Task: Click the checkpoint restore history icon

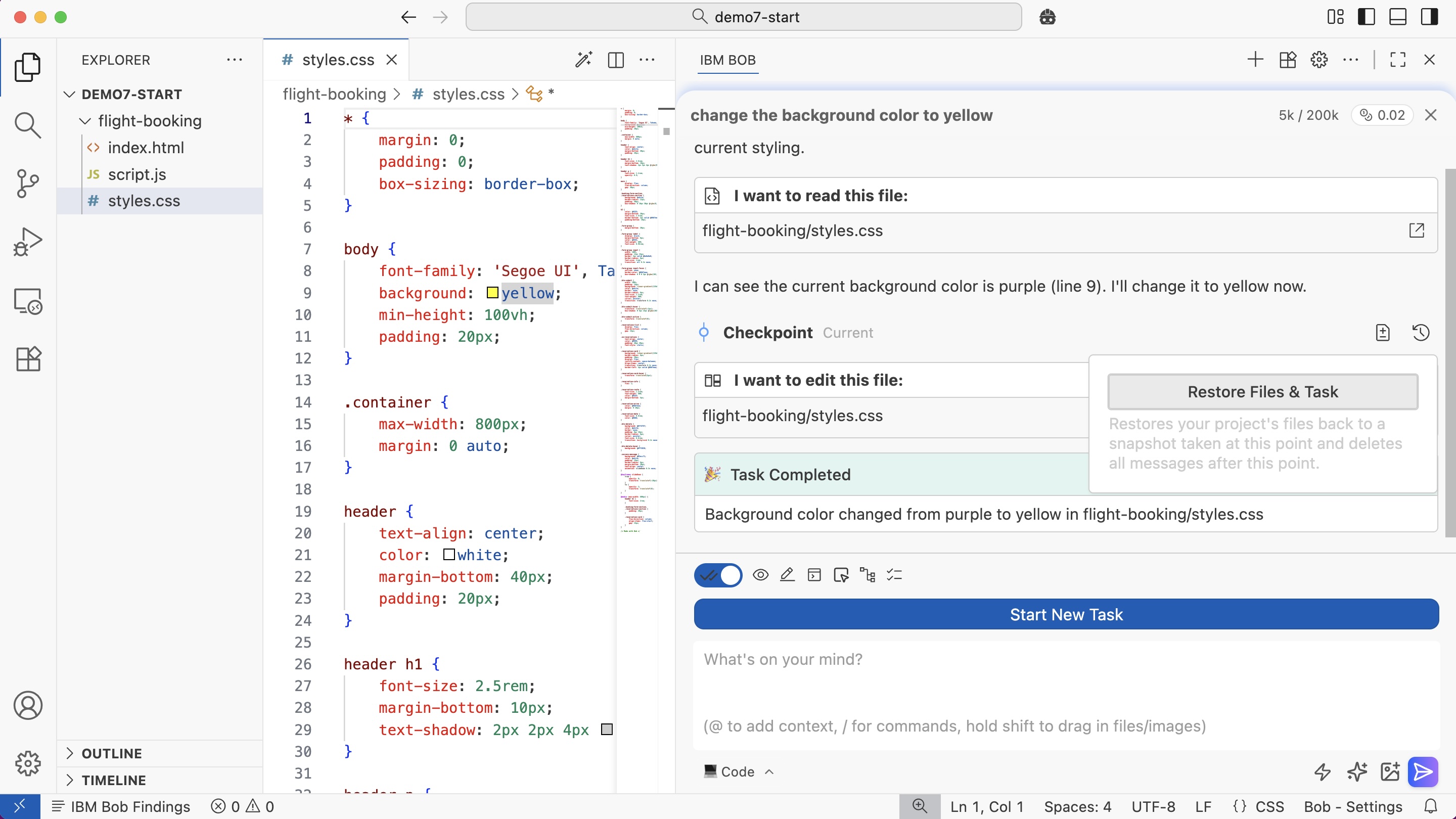Action: (1421, 332)
